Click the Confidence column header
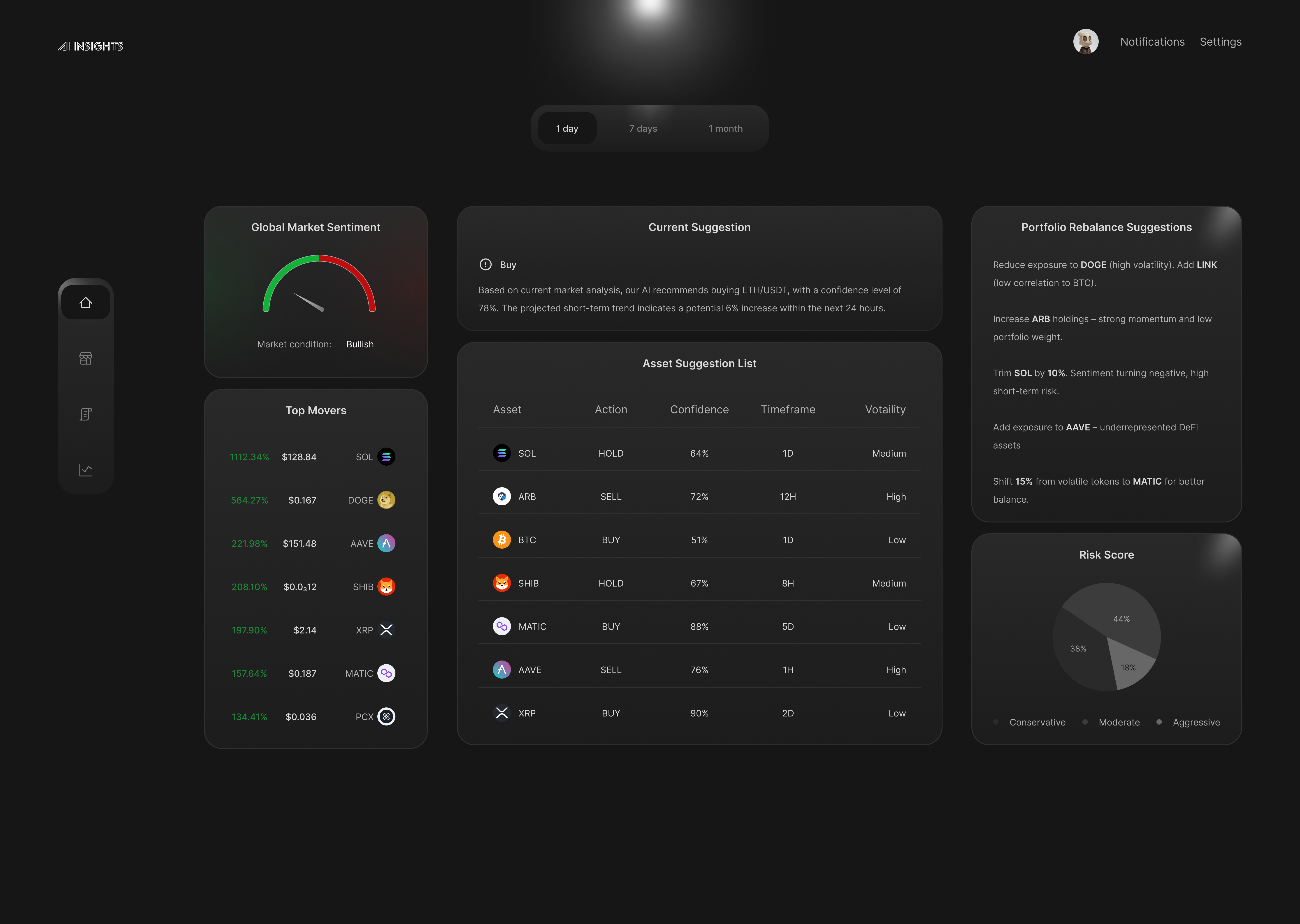The width and height of the screenshot is (1300, 924). pyautogui.click(x=699, y=410)
